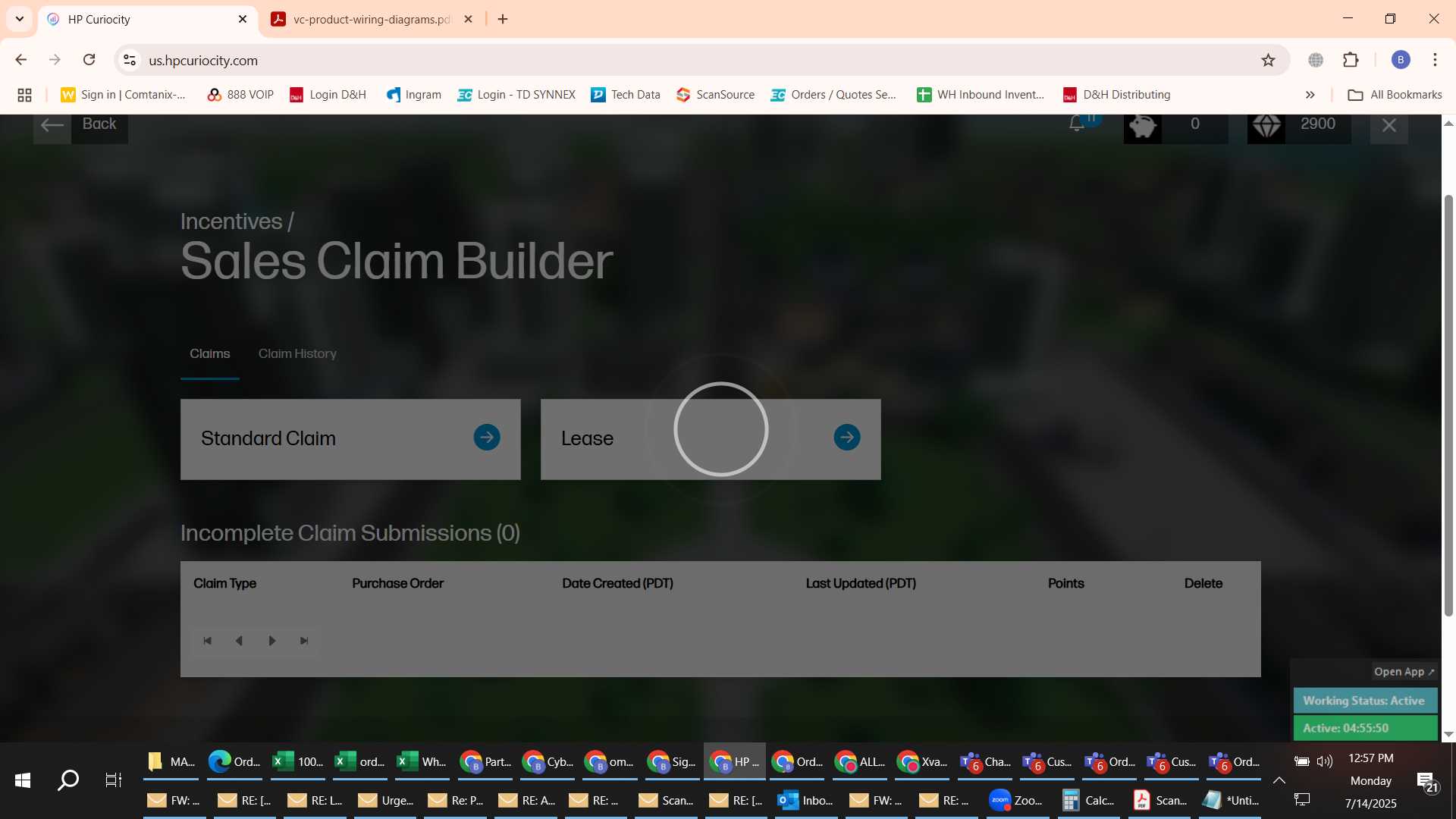1456x819 pixels.
Task: Close the HP Curiocity browser tab
Action: click(243, 20)
